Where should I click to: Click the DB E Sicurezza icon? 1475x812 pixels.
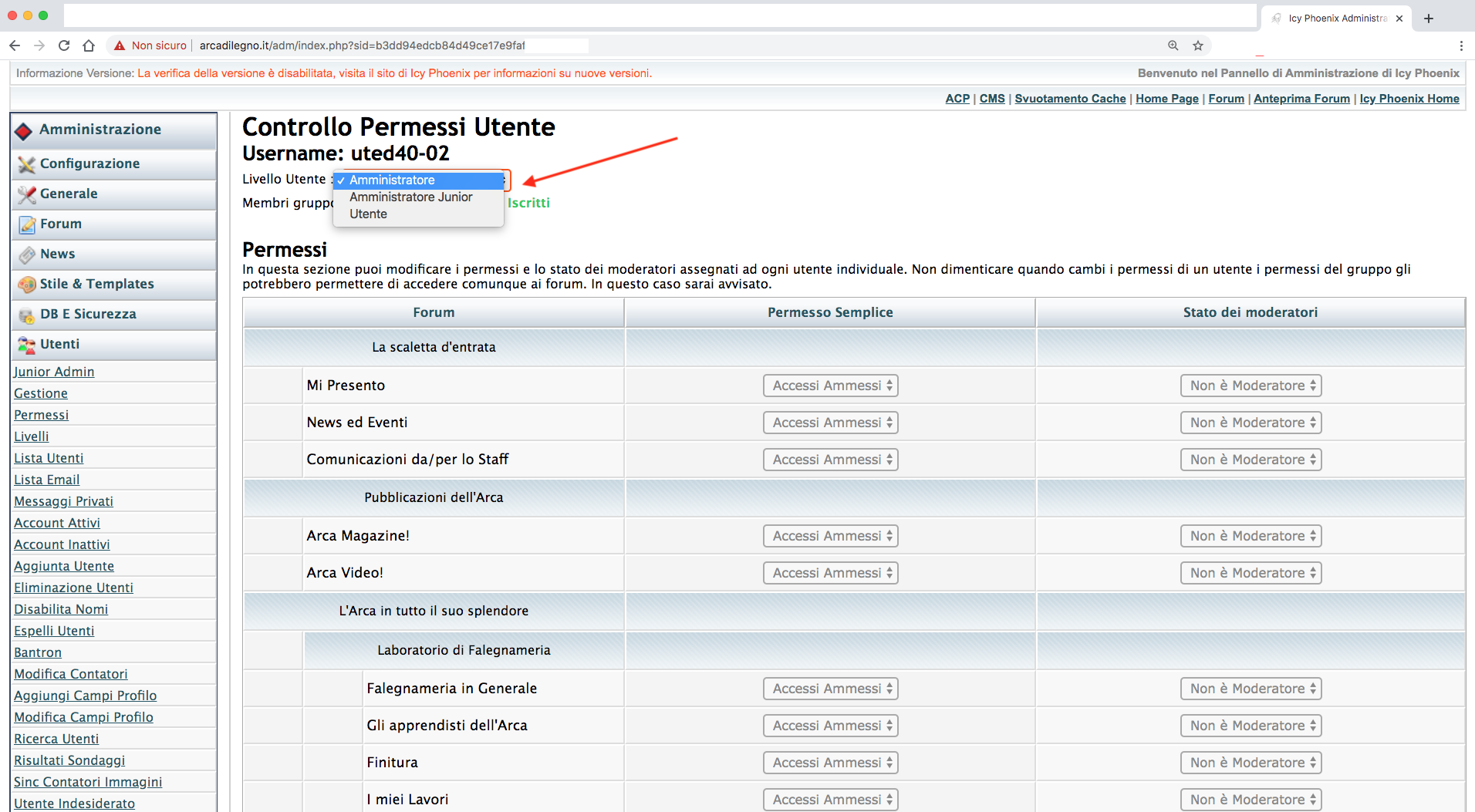coord(26,315)
